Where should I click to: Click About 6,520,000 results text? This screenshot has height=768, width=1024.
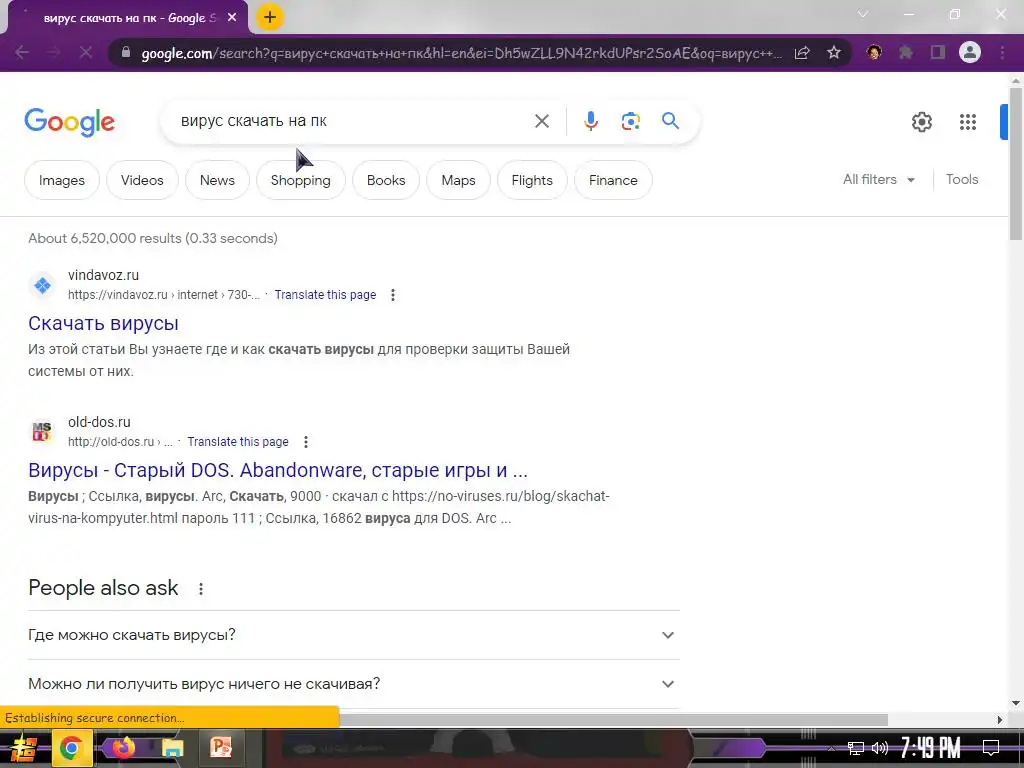[x=153, y=238]
